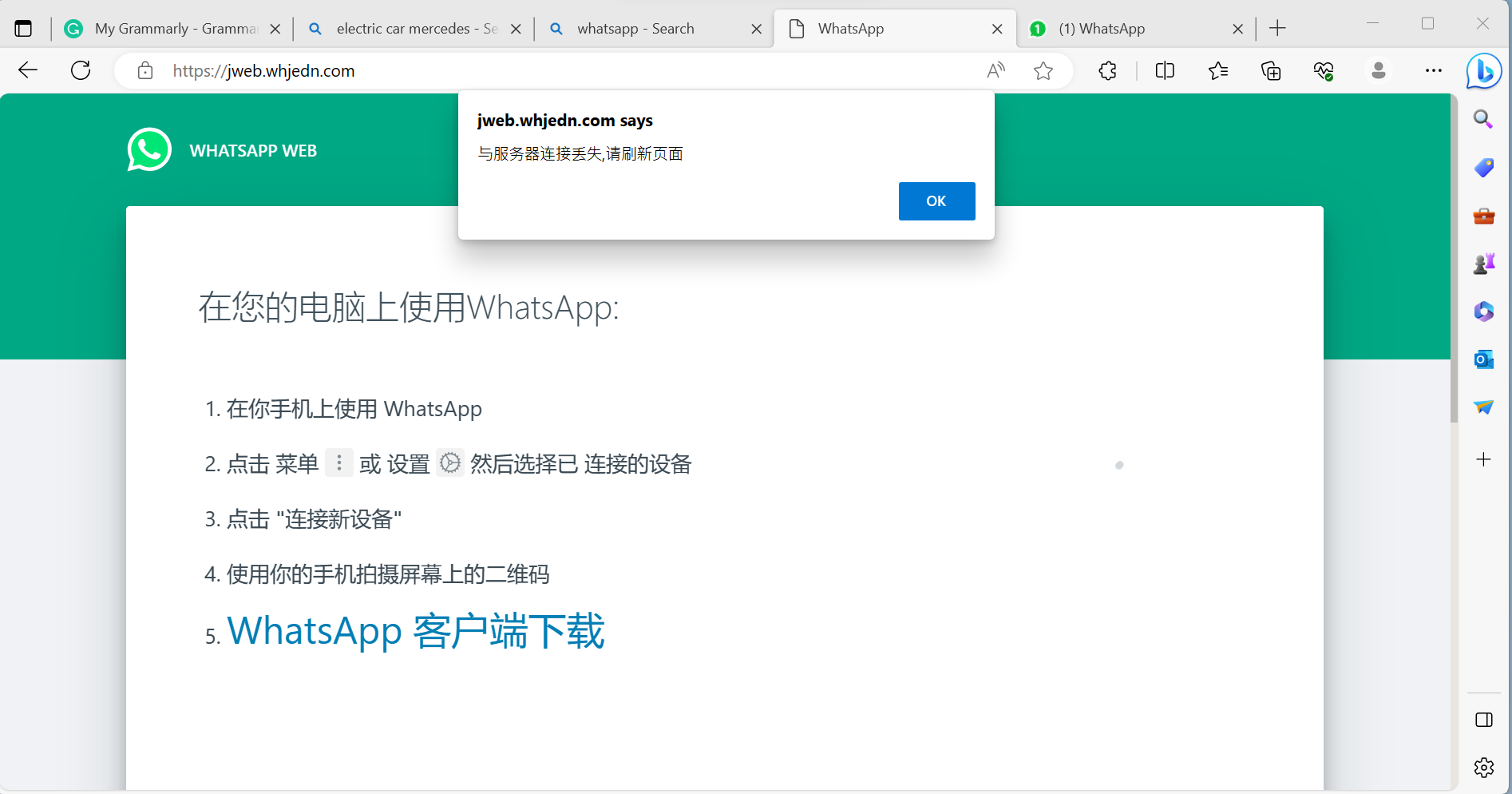Viewport: 1512px width, 794px height.
Task: Open the Extensions puzzle icon
Action: click(x=1107, y=70)
